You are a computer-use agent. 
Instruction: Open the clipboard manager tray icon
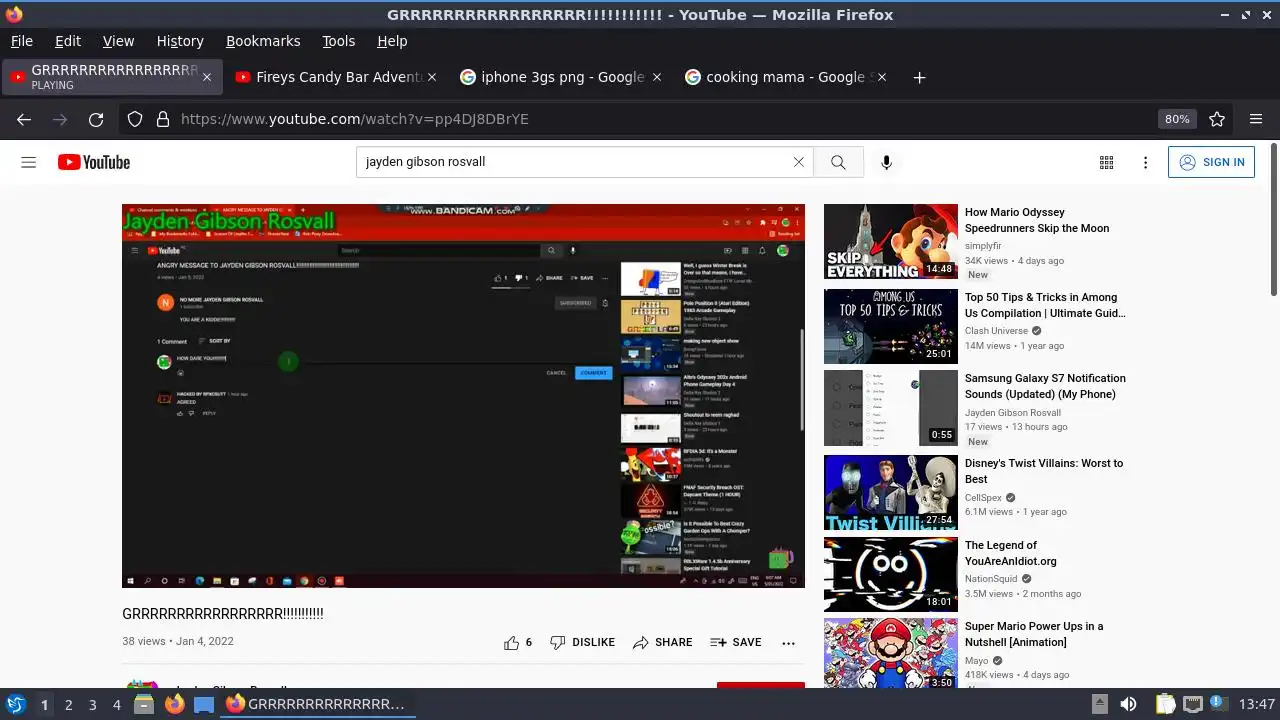1166,704
